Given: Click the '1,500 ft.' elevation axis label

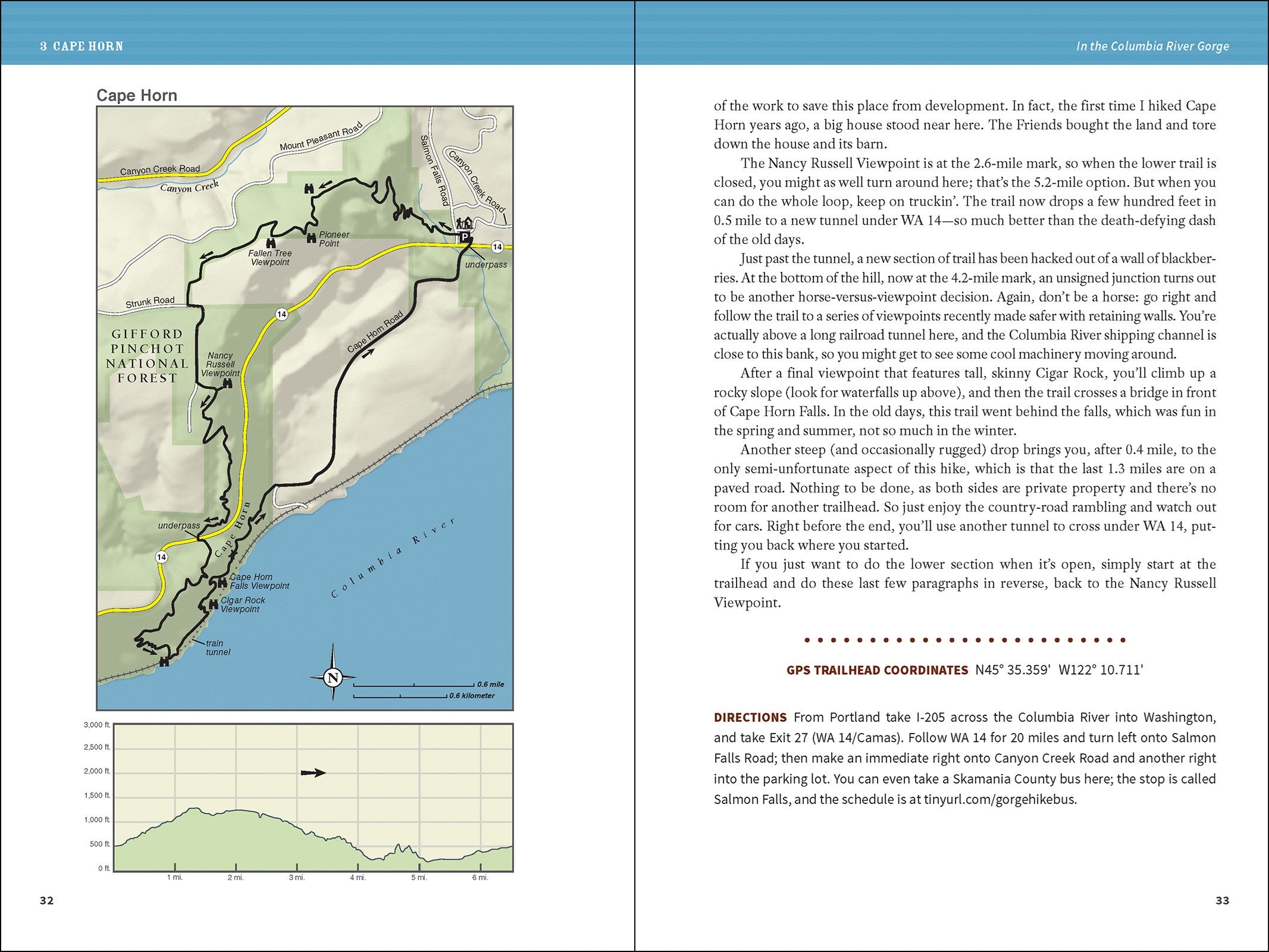Looking at the screenshot, I should click(97, 796).
